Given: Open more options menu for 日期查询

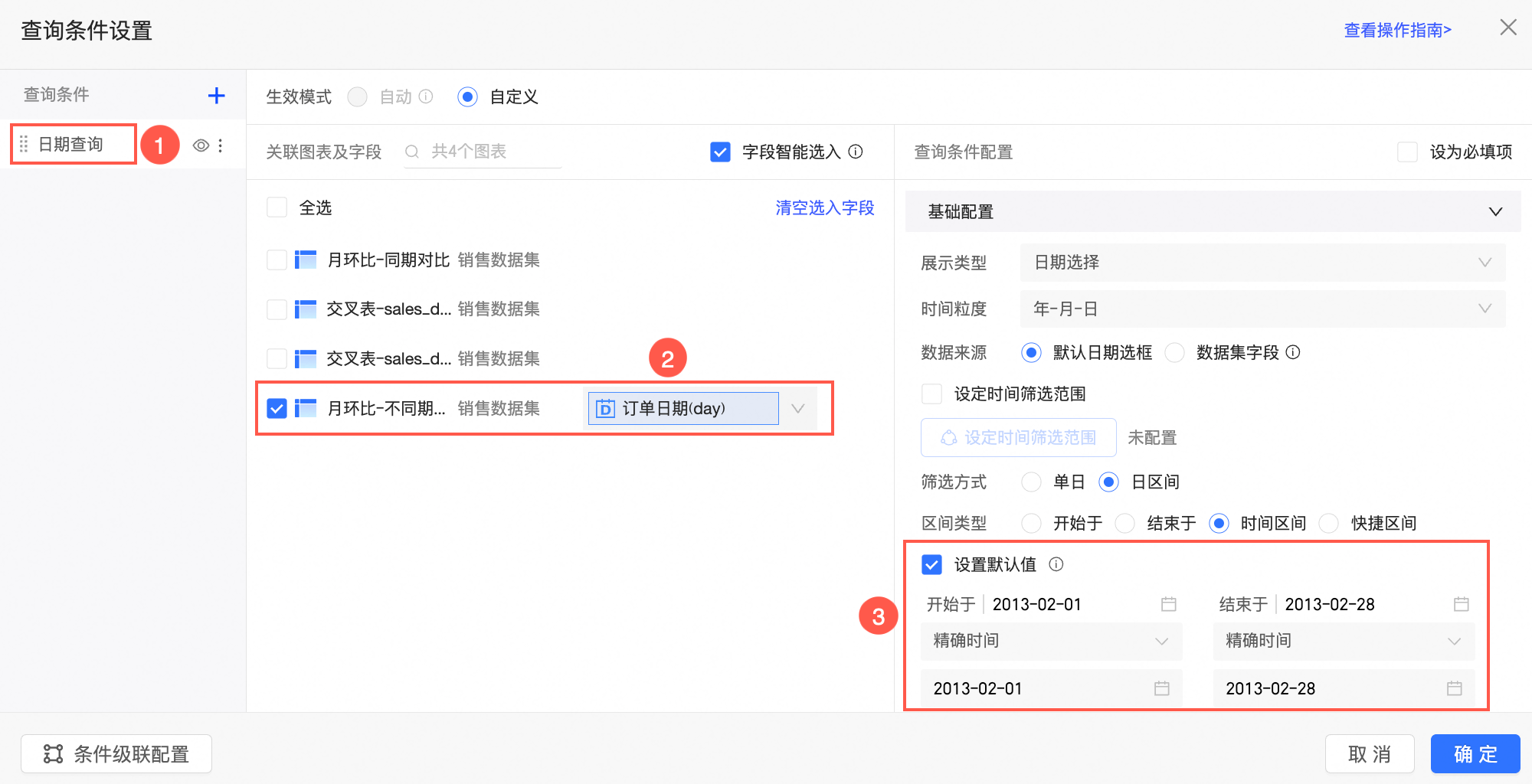Looking at the screenshot, I should point(221,145).
